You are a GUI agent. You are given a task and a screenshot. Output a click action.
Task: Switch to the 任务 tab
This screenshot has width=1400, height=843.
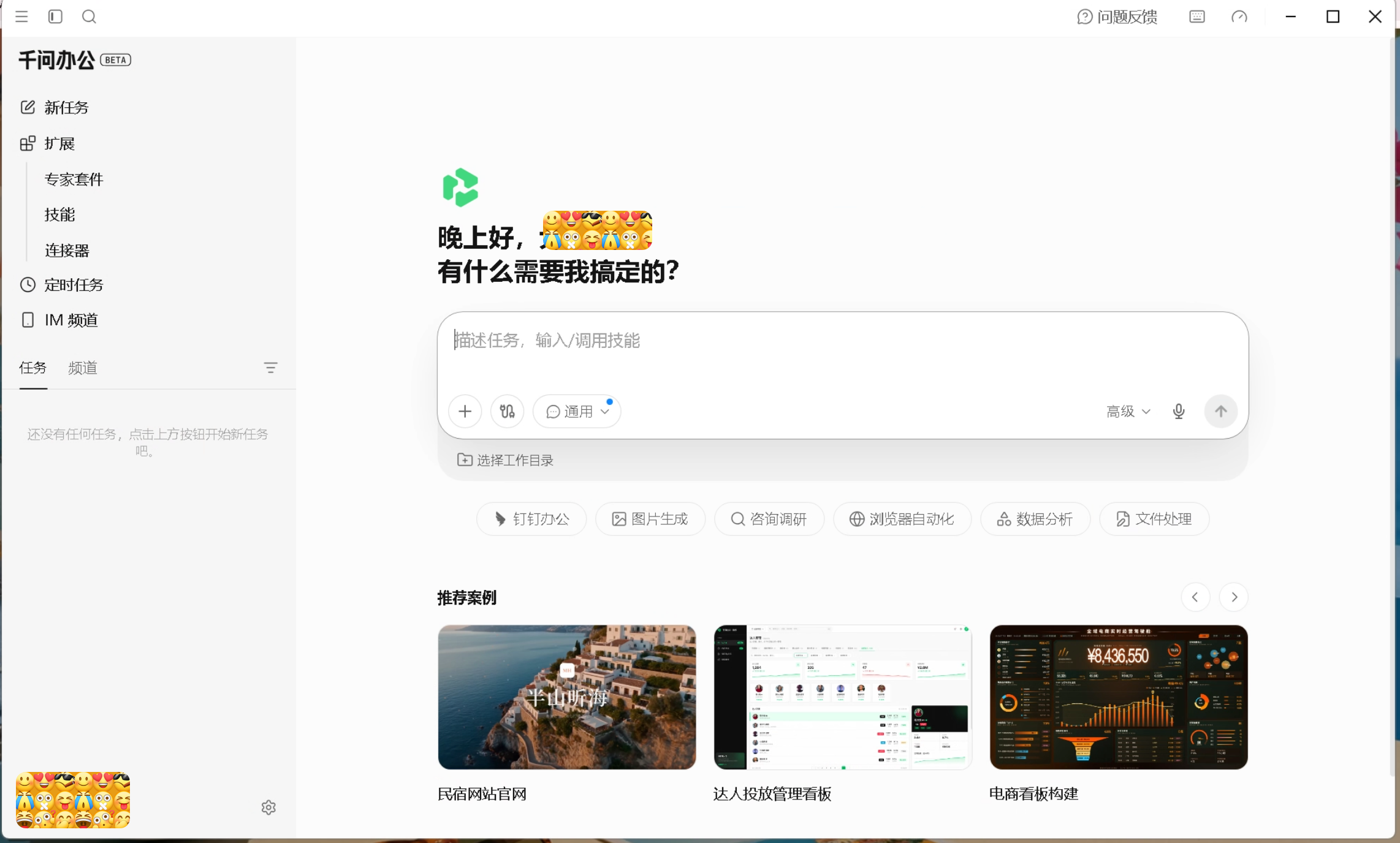pos(33,368)
